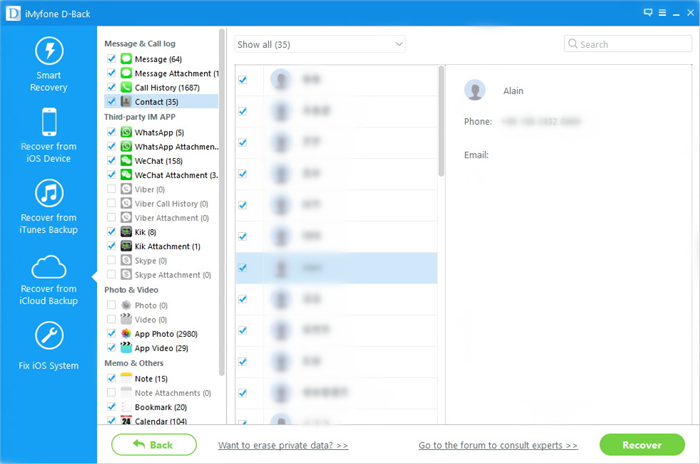
Task: Select App Video (29) category
Action: point(161,348)
